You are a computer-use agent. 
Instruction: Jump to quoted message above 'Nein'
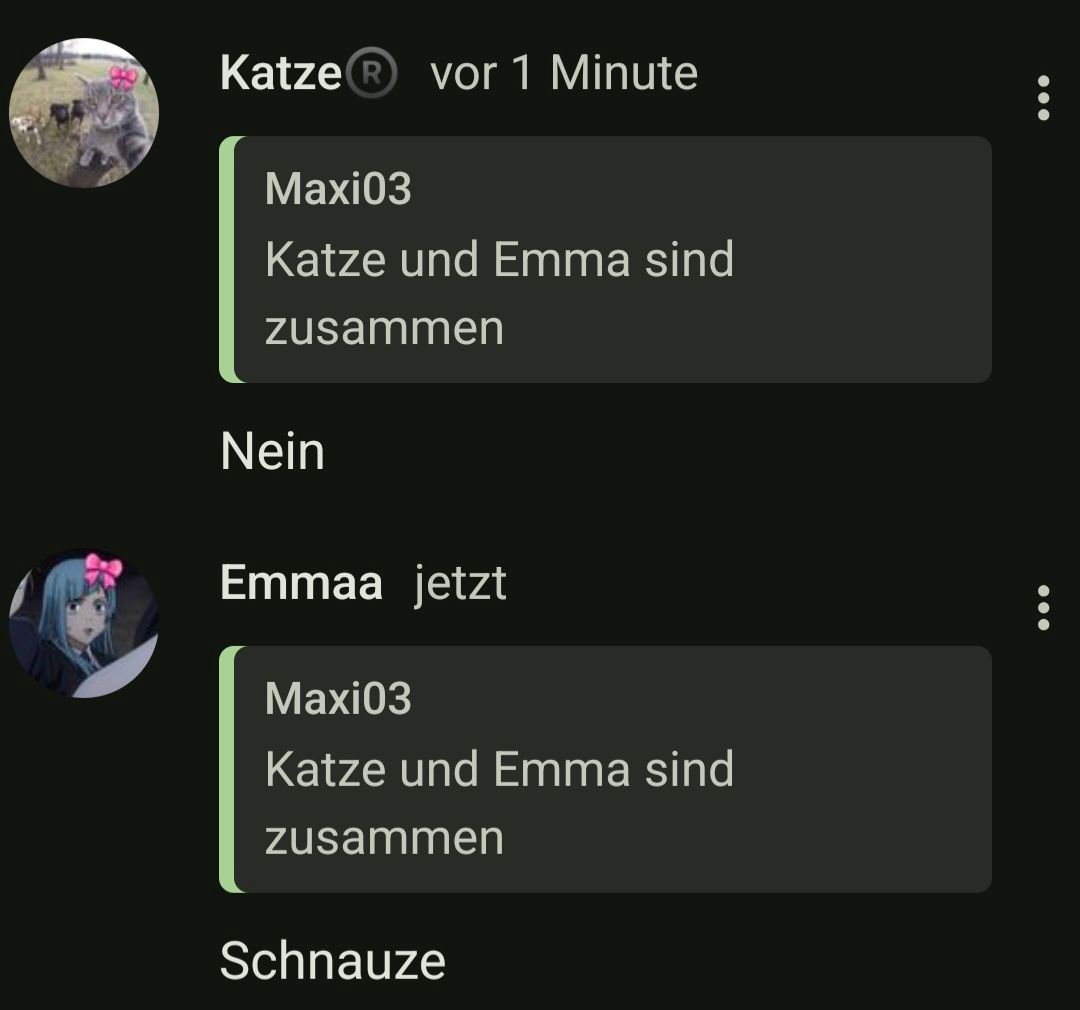[x=605, y=260]
